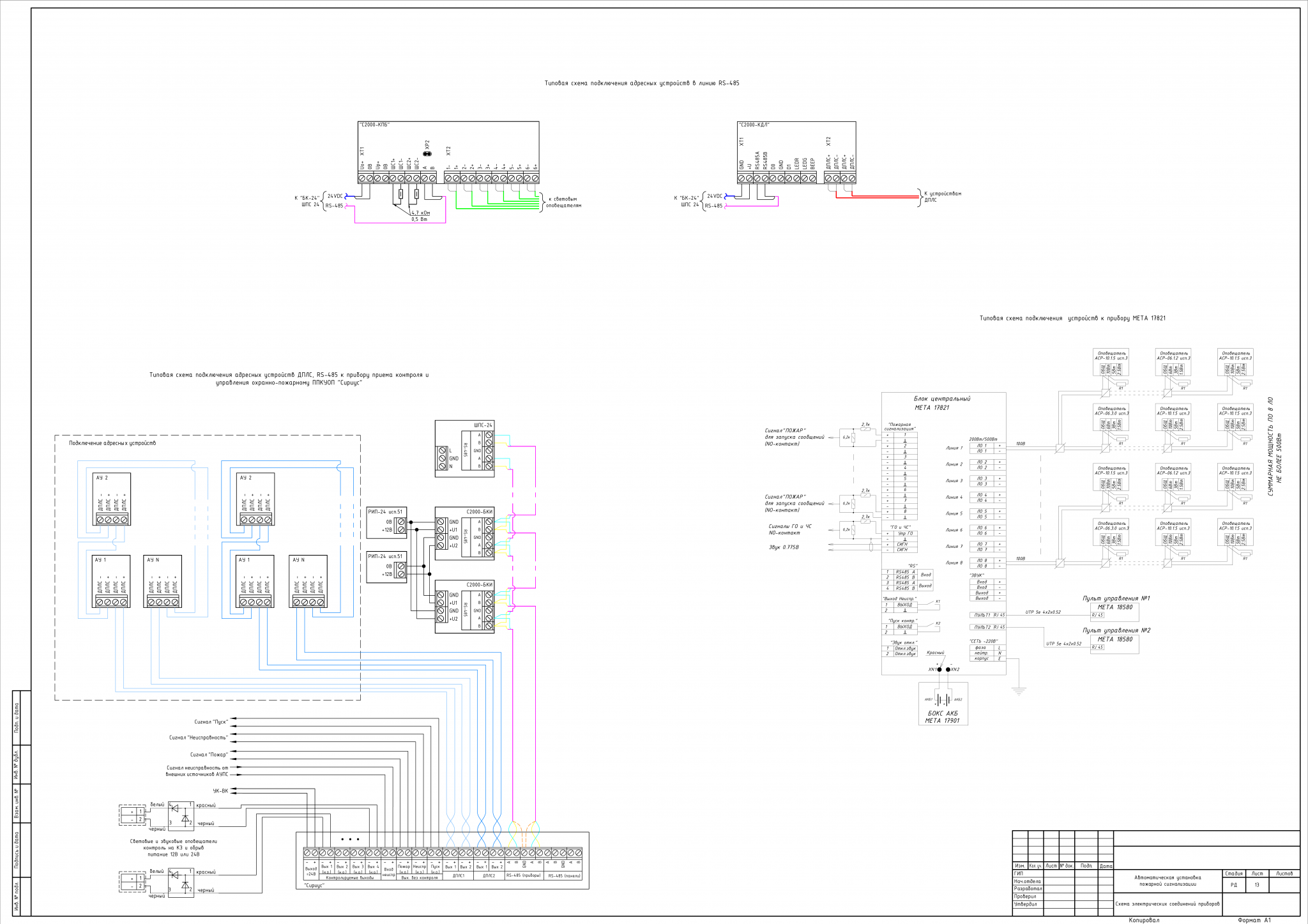The width and height of the screenshot is (1308, 924).
Task: Select the "С2000-КПБ" device label
Action: click(375, 125)
